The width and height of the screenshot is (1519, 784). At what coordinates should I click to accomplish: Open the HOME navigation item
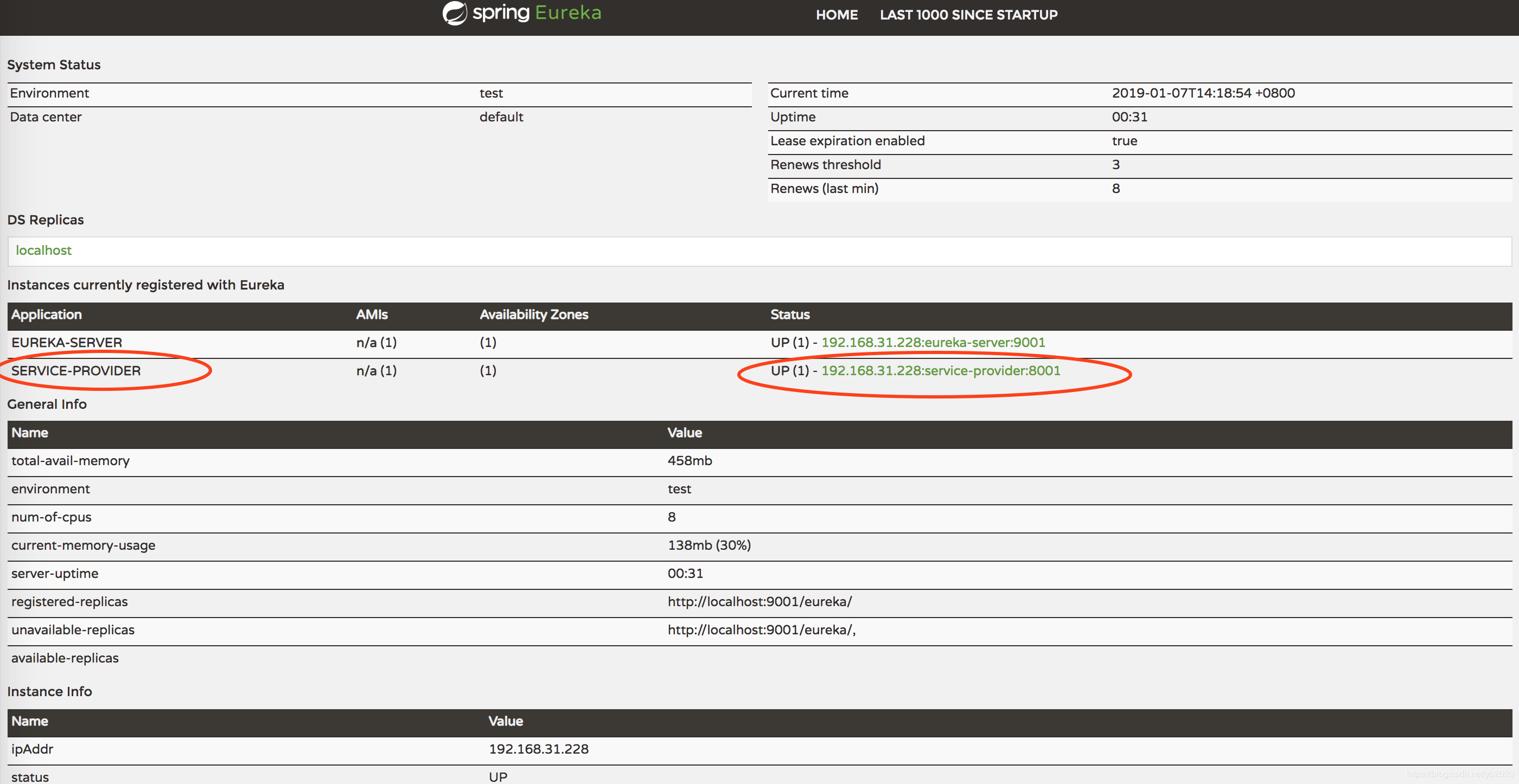coord(836,15)
